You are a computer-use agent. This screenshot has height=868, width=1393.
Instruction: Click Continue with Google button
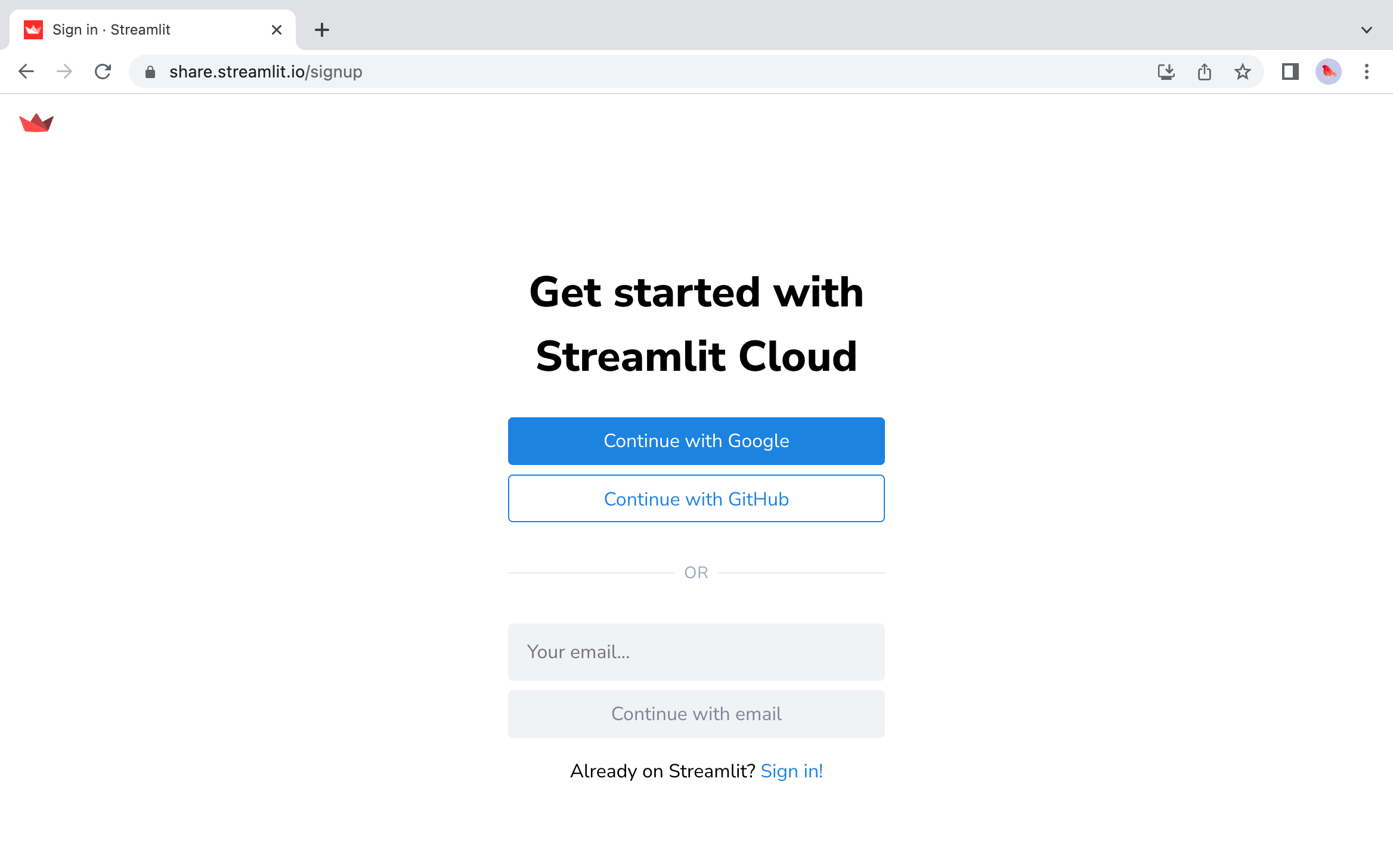point(696,441)
